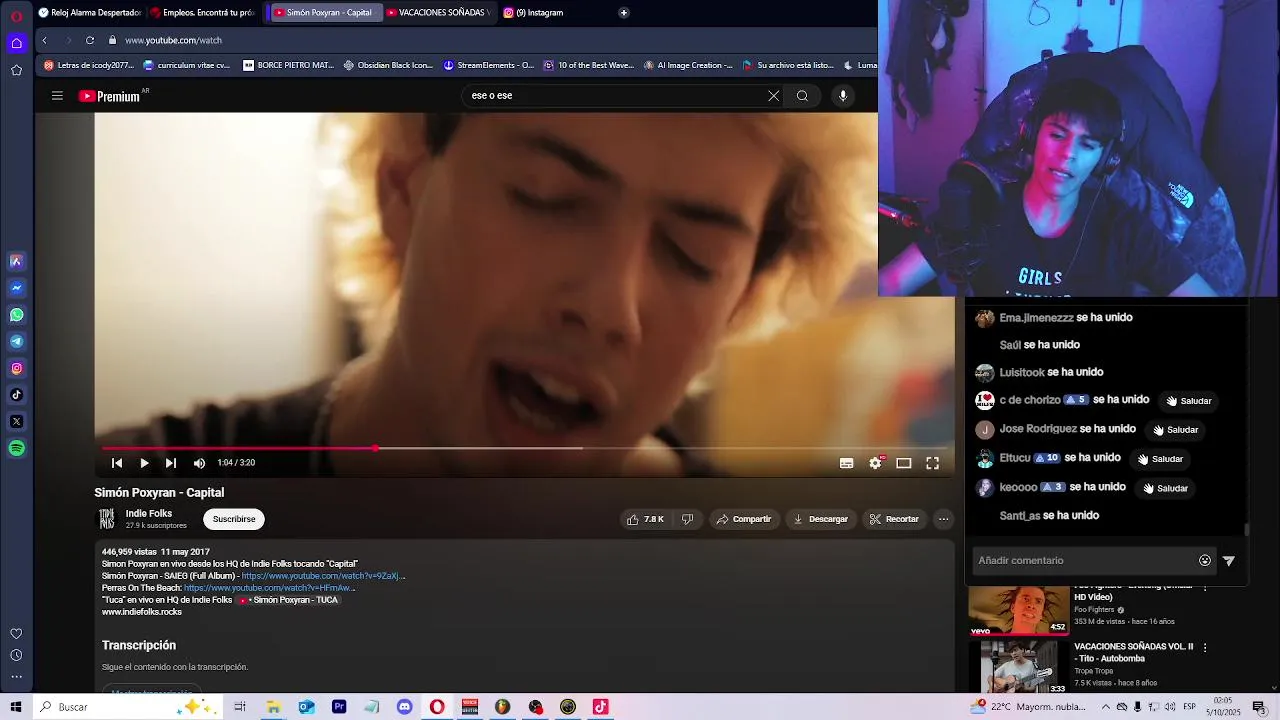
Task: Reload the current page
Action: pos(90,40)
